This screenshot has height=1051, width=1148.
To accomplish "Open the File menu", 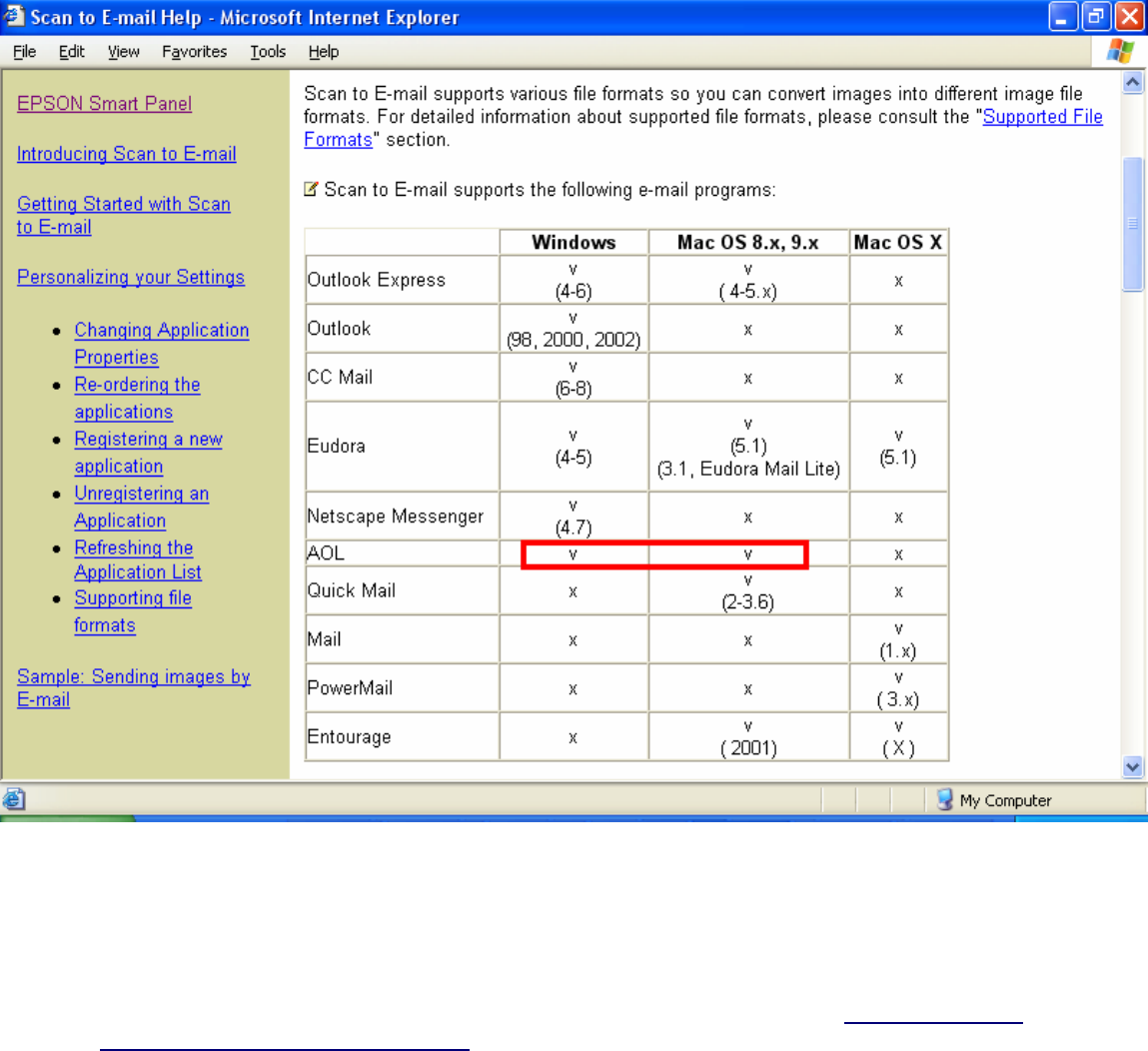I will pyautogui.click(x=24, y=51).
